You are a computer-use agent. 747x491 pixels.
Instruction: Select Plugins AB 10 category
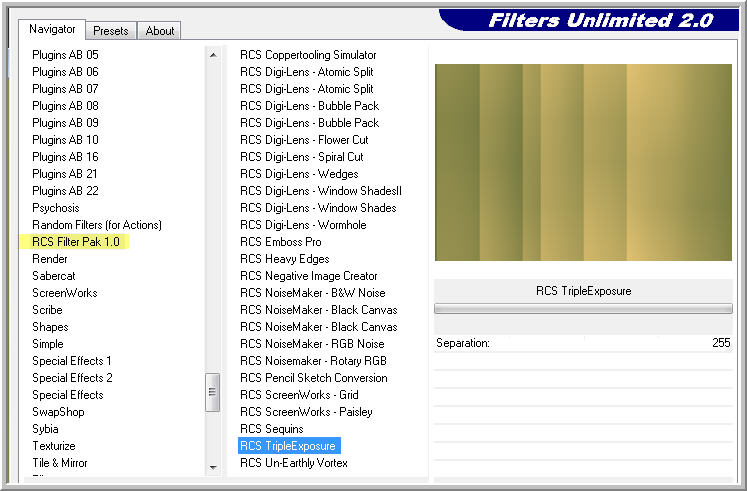coord(65,140)
